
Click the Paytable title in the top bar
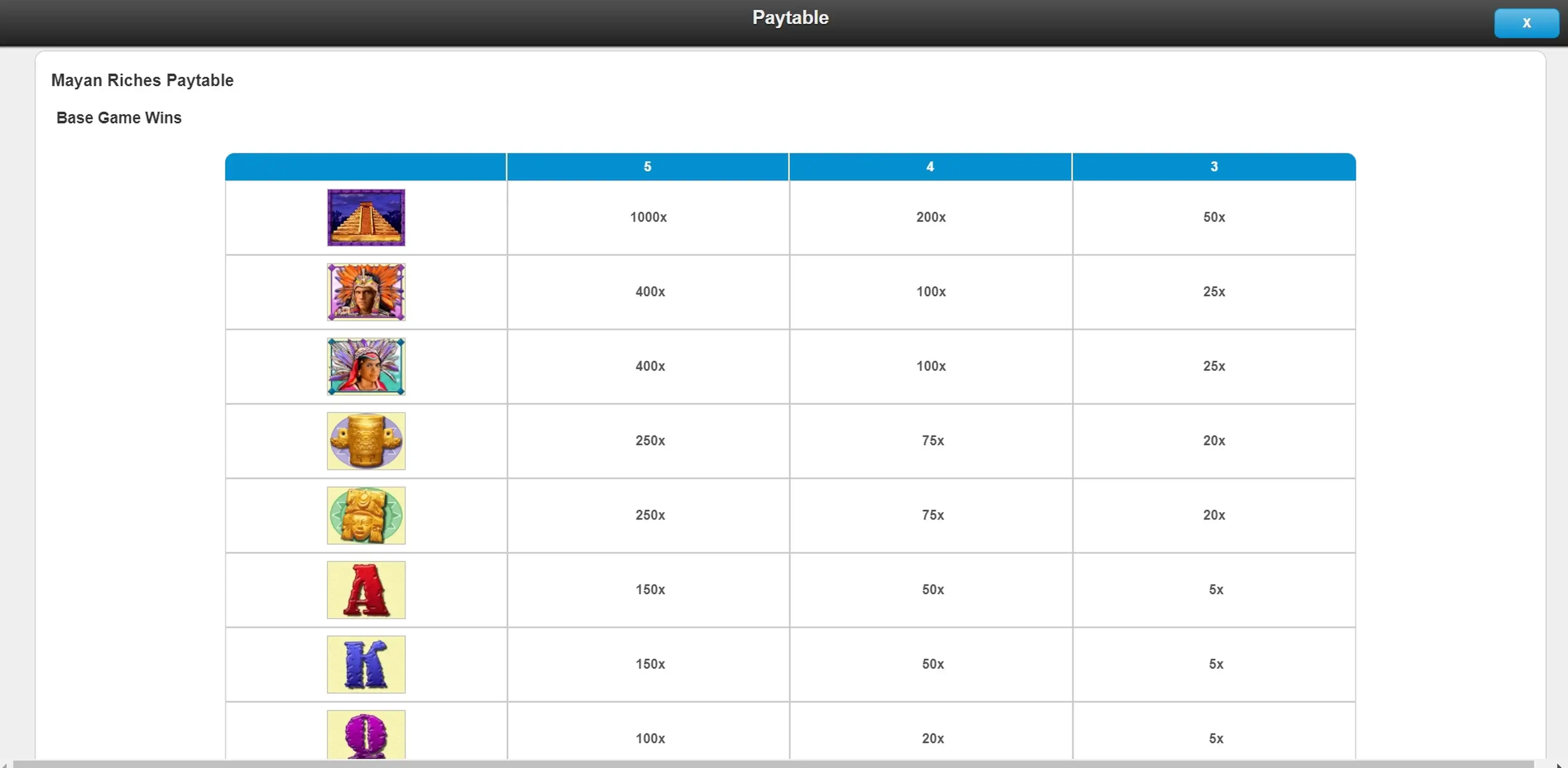pos(790,18)
